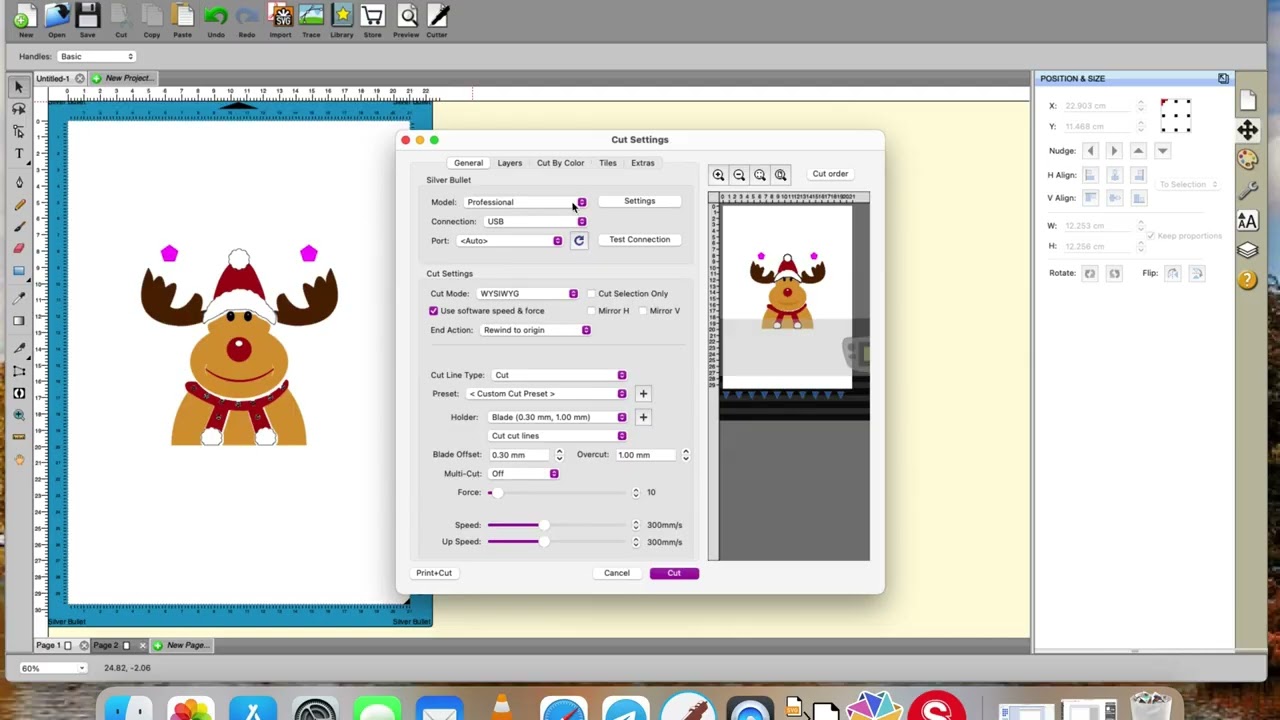Enable Mirror V checkbox
Viewport: 1280px width, 720px height.
pyautogui.click(x=643, y=311)
